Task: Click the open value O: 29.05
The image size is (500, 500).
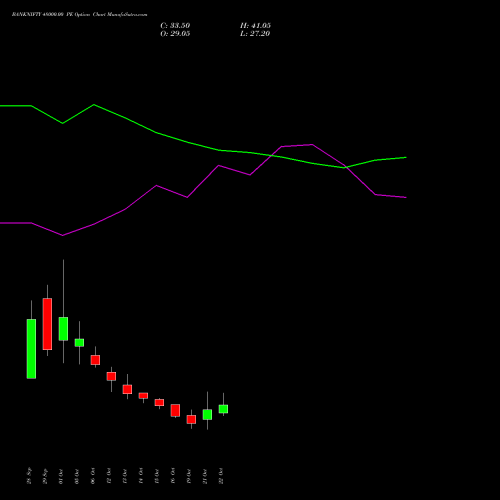Action: coord(175,34)
